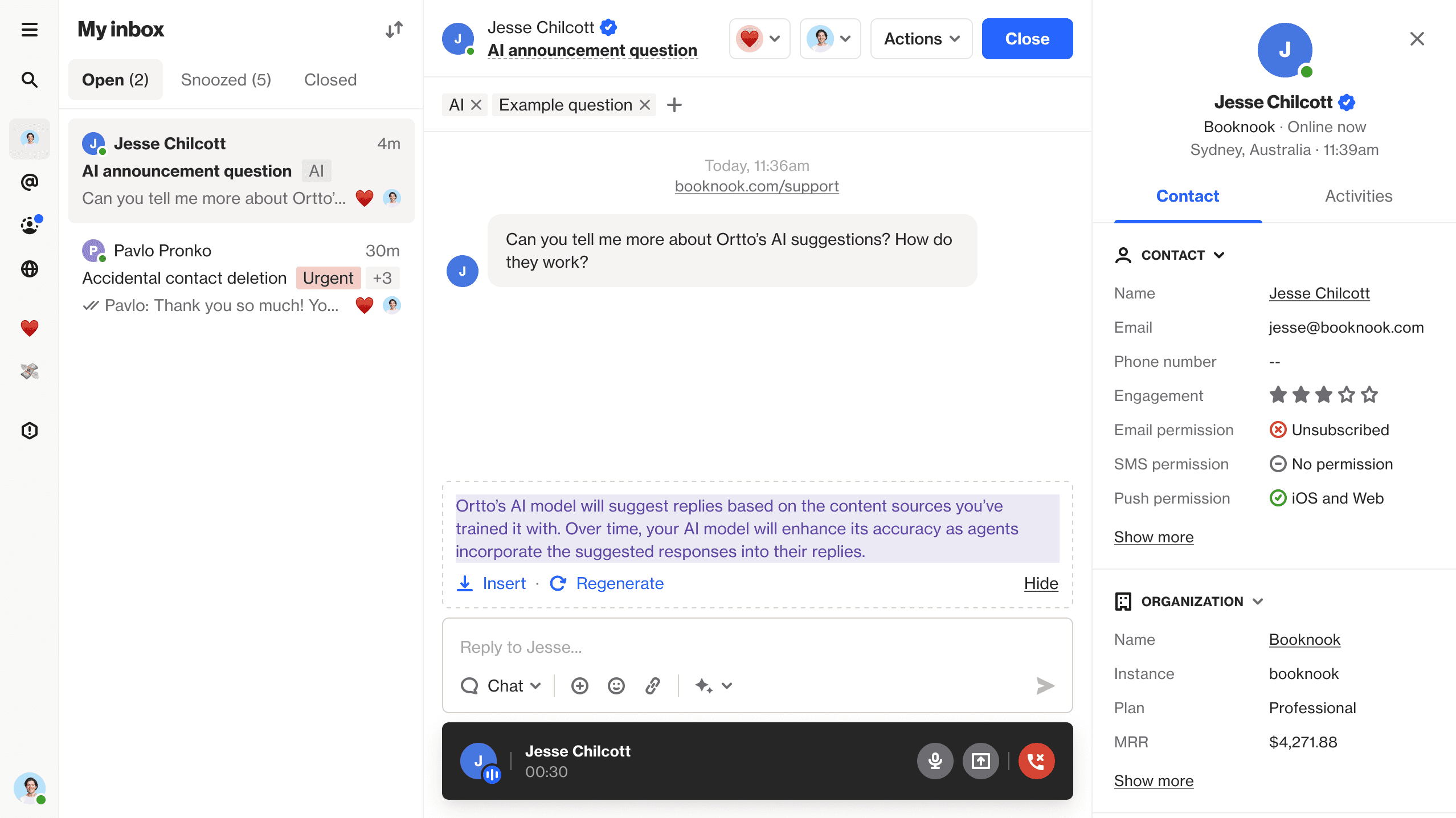Screen dimensions: 1456x818
Task: Open the Actions dropdown
Action: tap(921, 39)
